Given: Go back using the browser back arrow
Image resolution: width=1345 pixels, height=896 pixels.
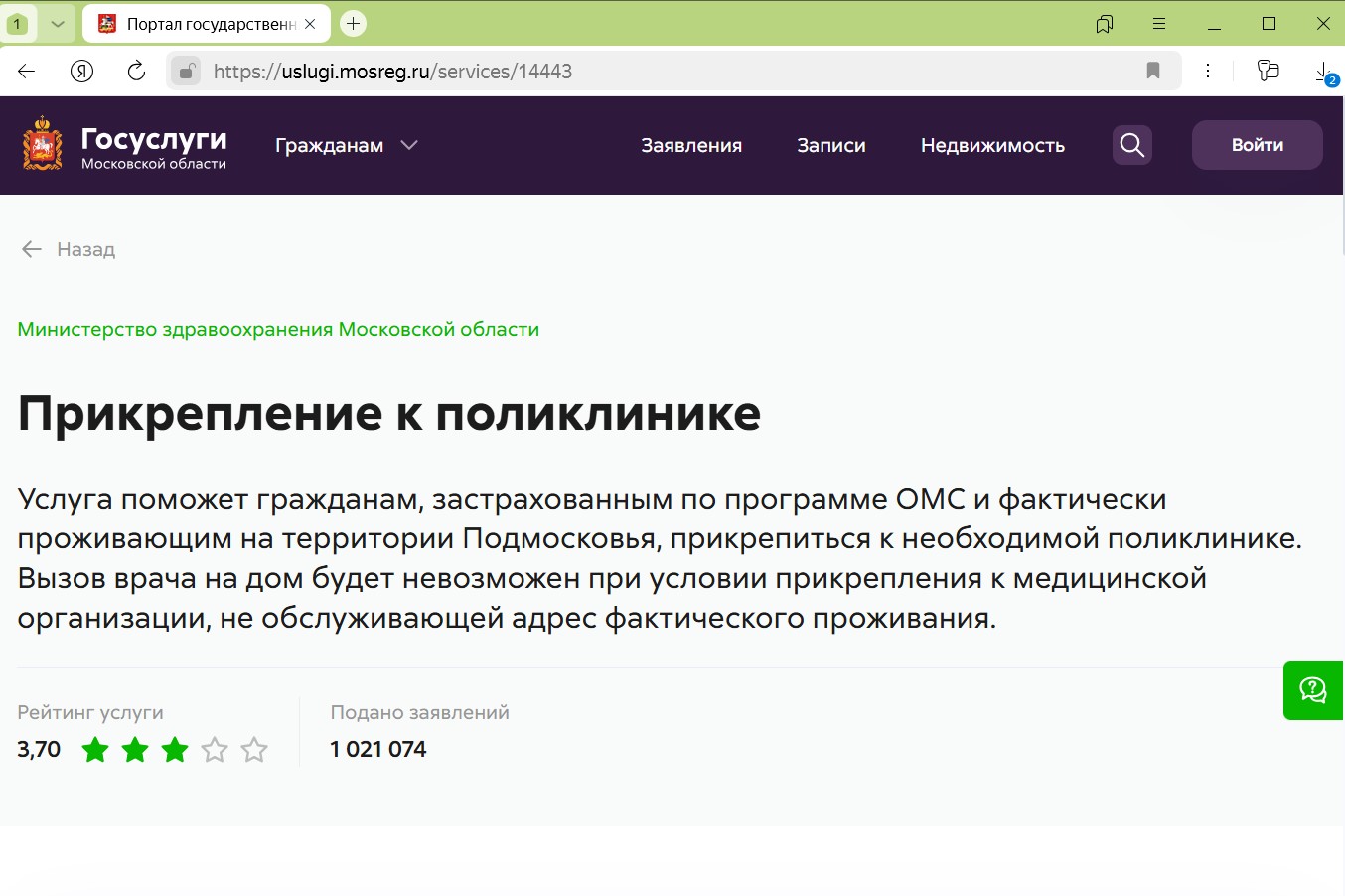Looking at the screenshot, I should point(25,71).
